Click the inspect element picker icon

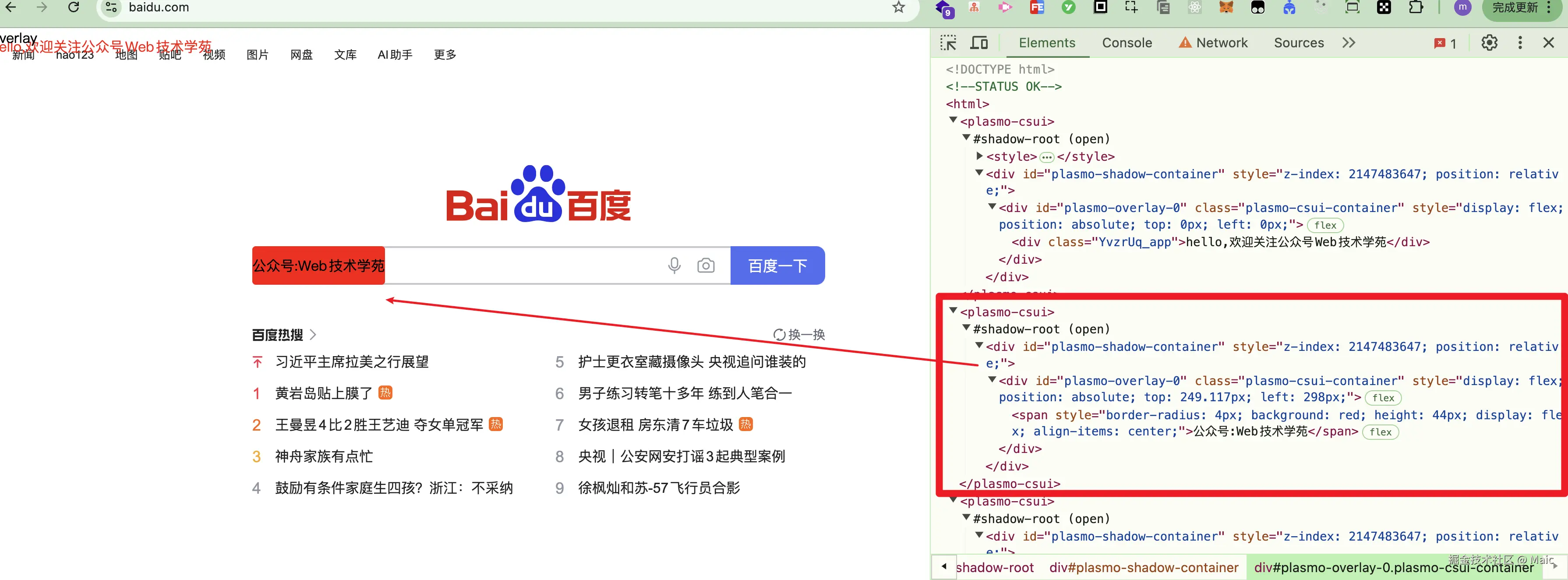pos(948,42)
